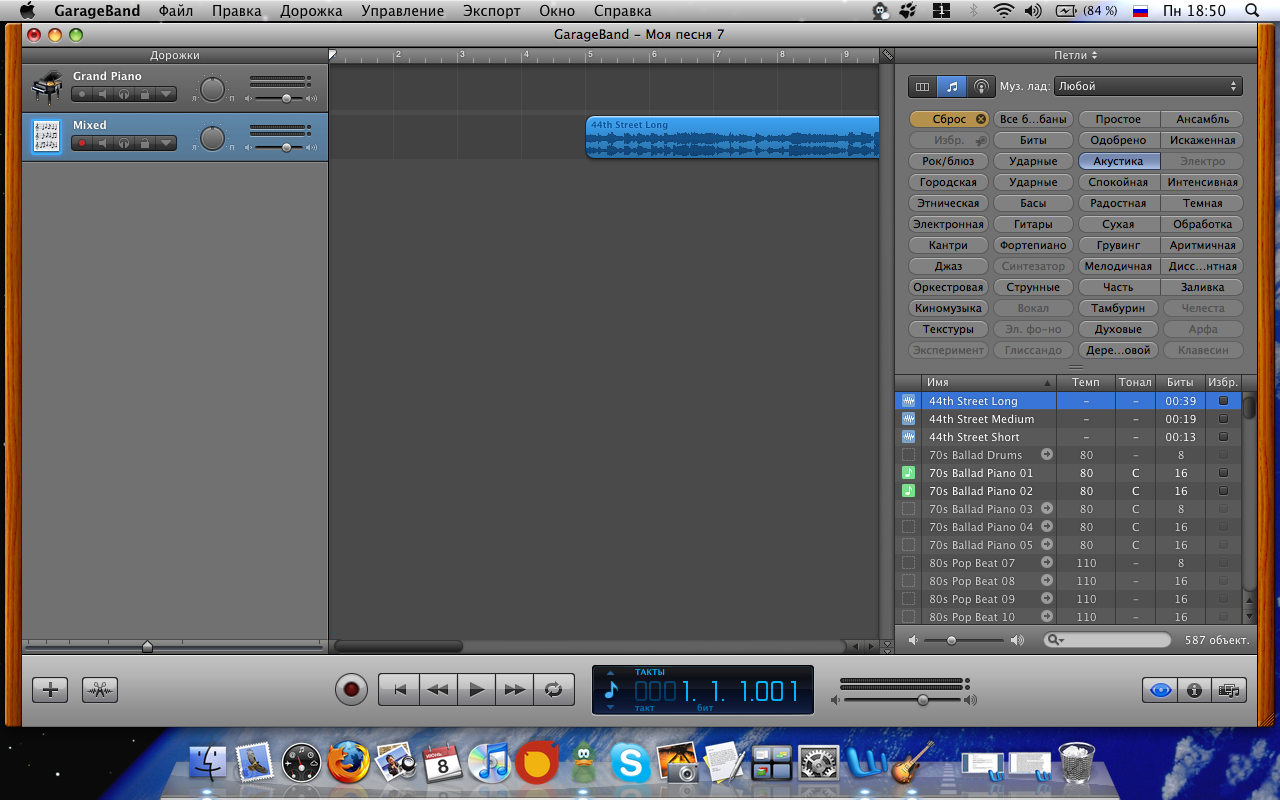Open the Дорожка menu
This screenshot has width=1280, height=800.
click(x=311, y=11)
